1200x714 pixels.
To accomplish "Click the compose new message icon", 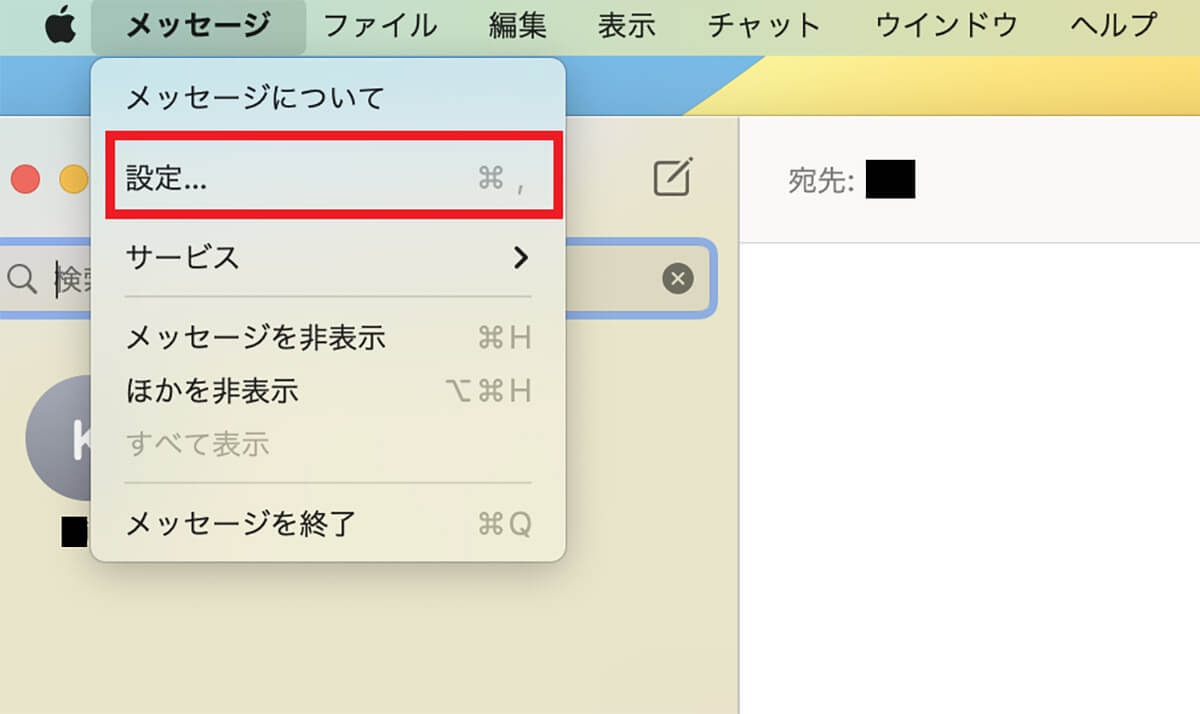I will [673, 177].
